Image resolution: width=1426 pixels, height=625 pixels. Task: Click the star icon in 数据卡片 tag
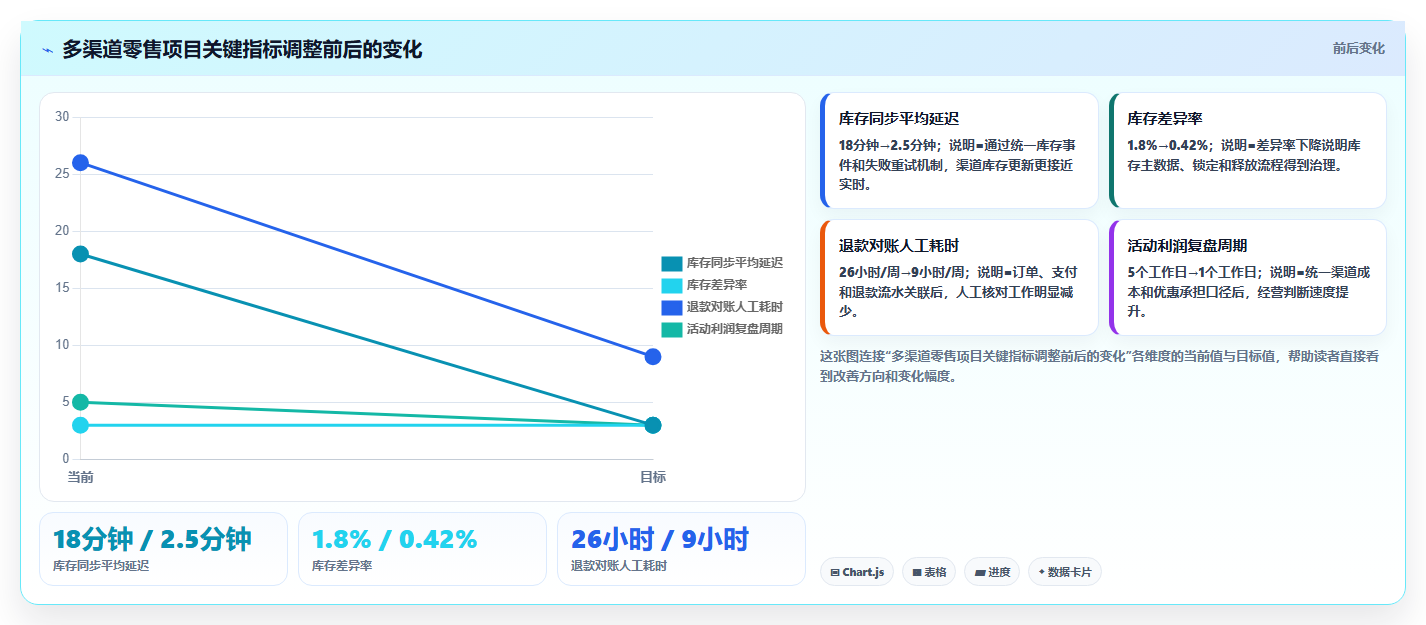click(x=1041, y=572)
